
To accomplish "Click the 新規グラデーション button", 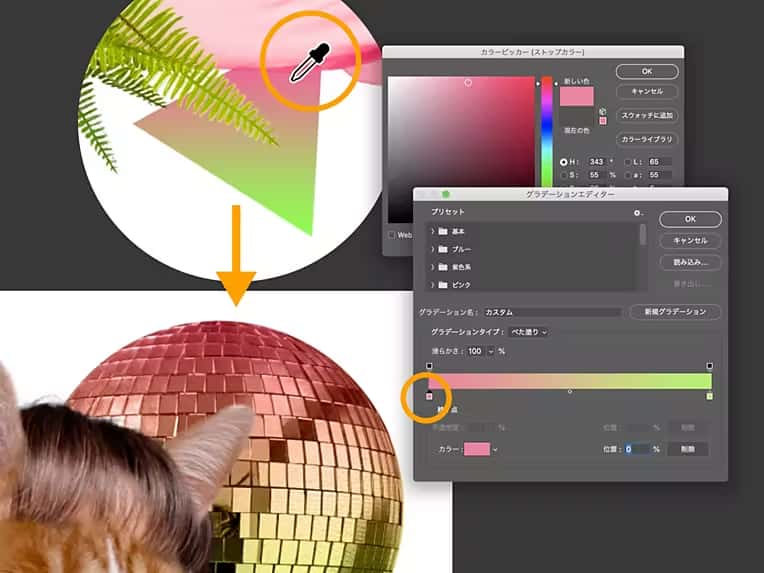I will pos(675,312).
